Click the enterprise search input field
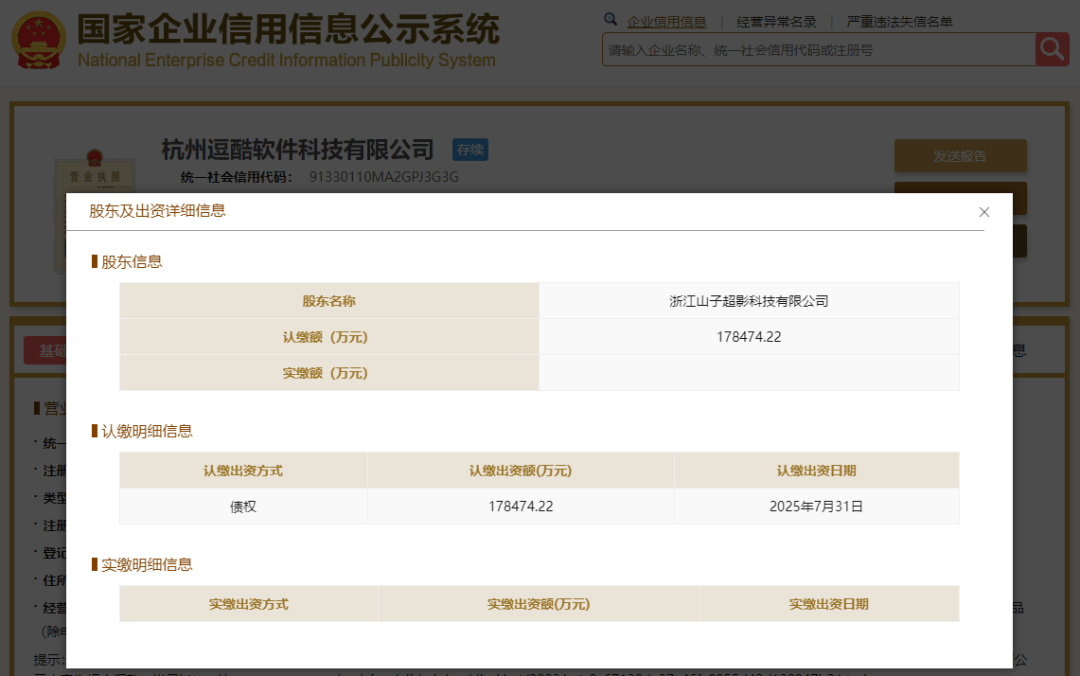Screen dimensions: 1080x676 click(x=800, y=49)
